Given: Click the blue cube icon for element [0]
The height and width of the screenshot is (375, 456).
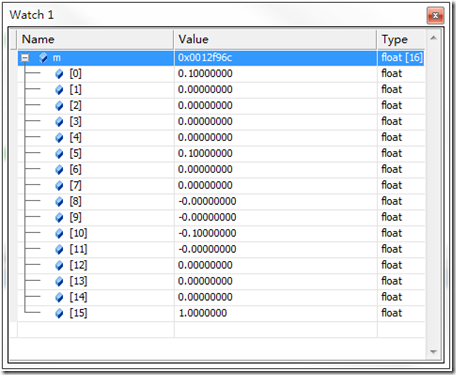Looking at the screenshot, I should coord(59,74).
